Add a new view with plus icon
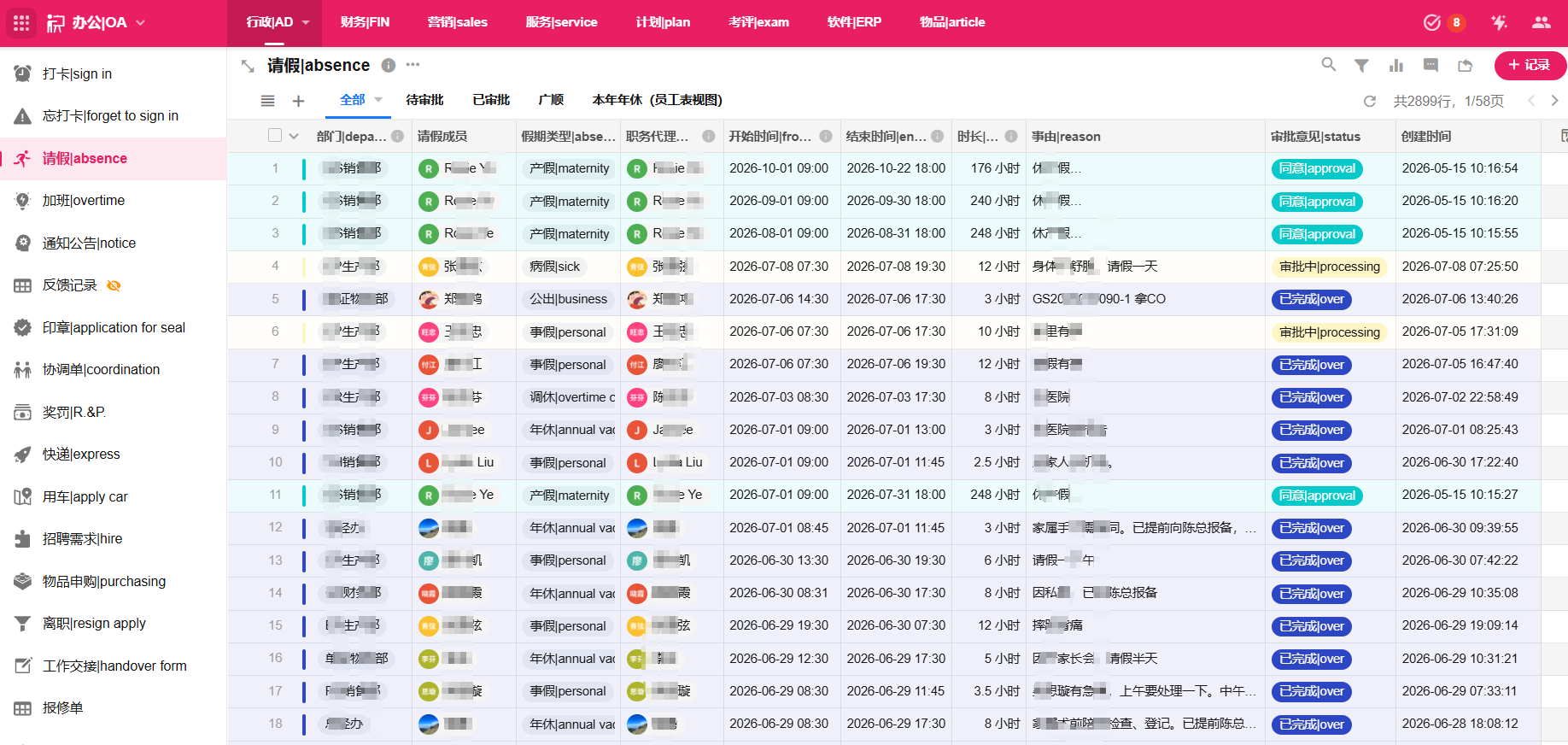 pos(298,101)
